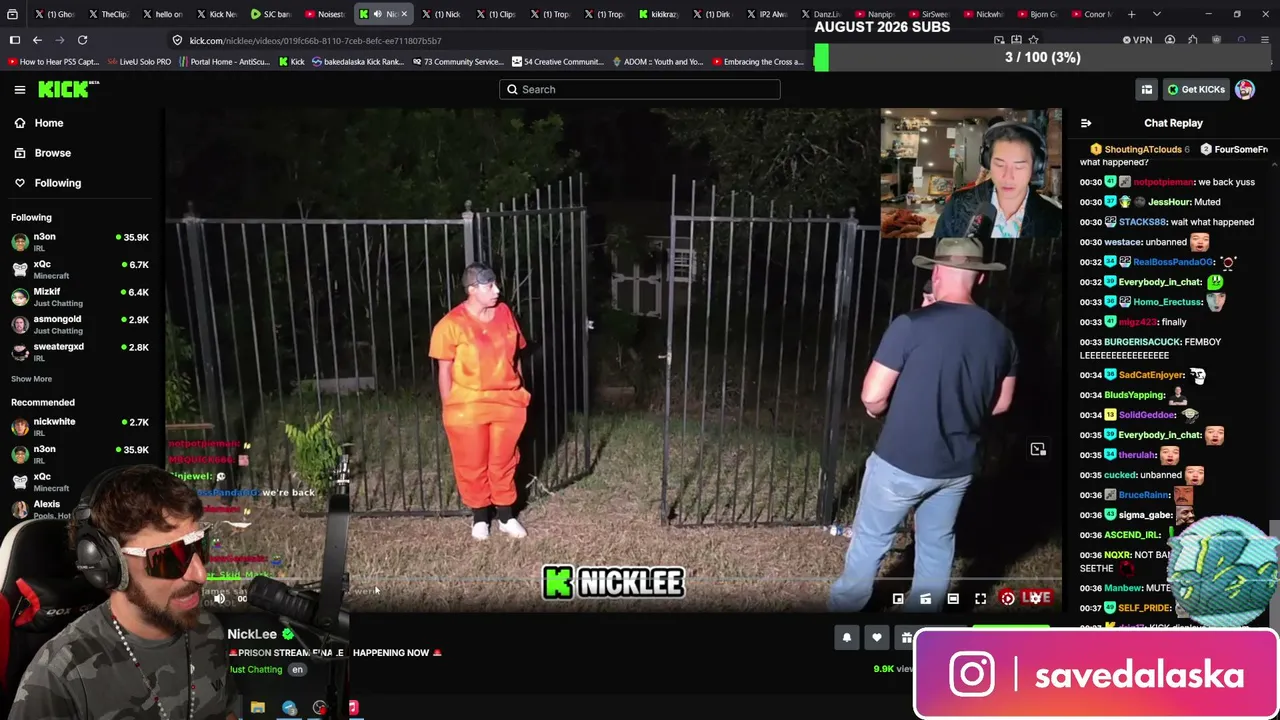
Task: Open Browse in the sidebar
Action: (52, 153)
